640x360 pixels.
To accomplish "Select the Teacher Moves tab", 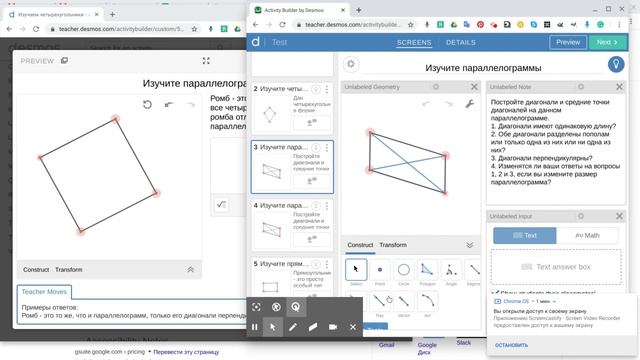I will click(x=44, y=292).
